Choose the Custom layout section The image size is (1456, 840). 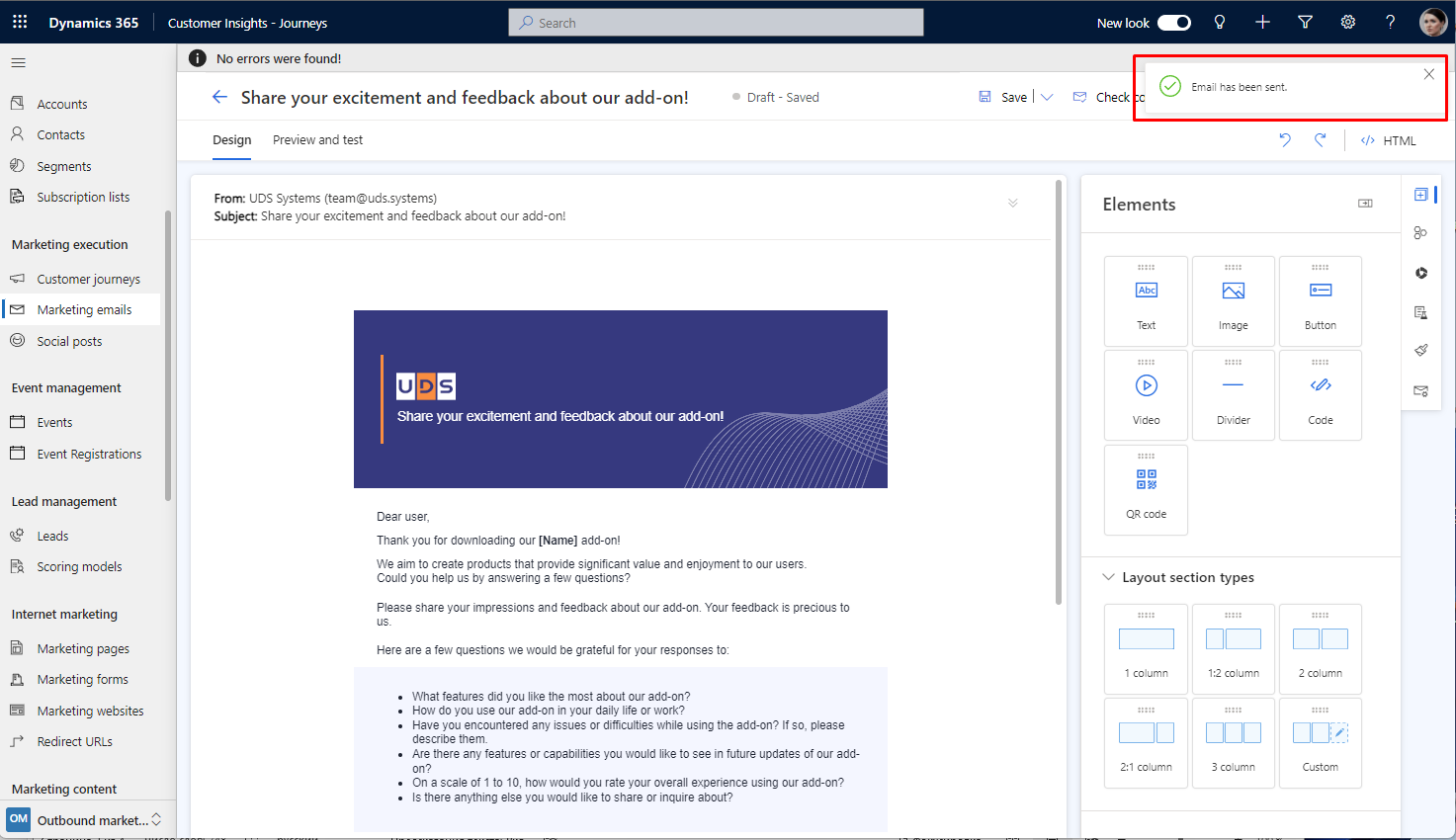(1321, 743)
